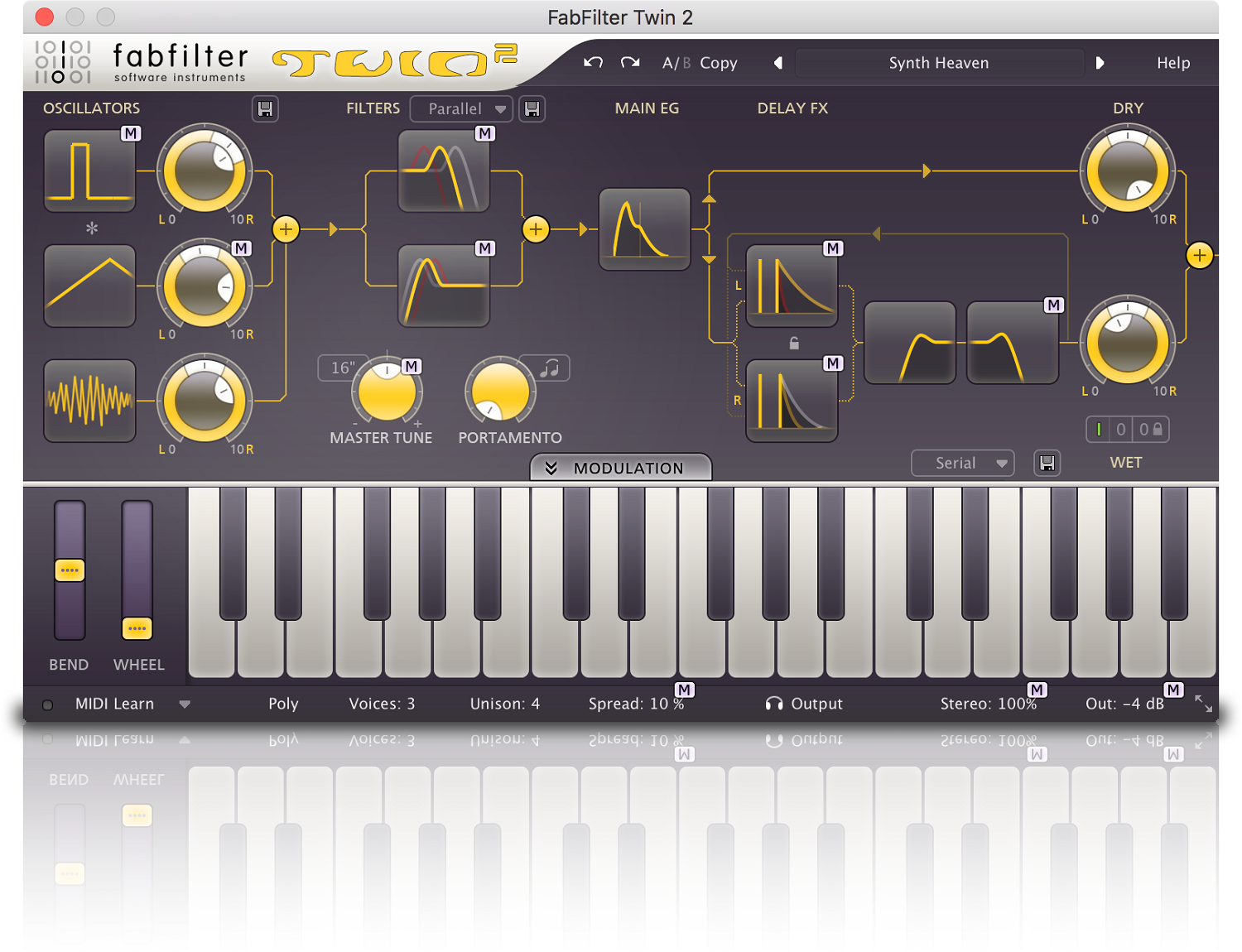
Task: Toggle the M badge on right delay
Action: click(x=833, y=363)
